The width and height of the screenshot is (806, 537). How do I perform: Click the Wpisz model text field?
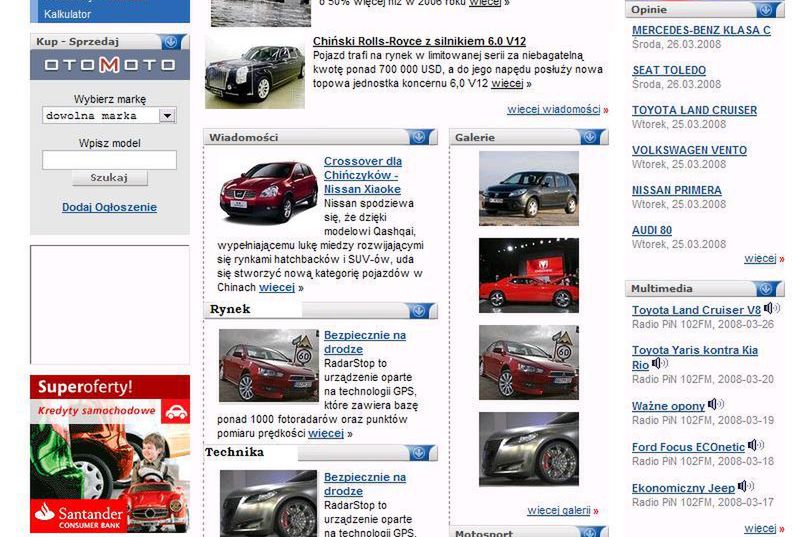tap(109, 160)
